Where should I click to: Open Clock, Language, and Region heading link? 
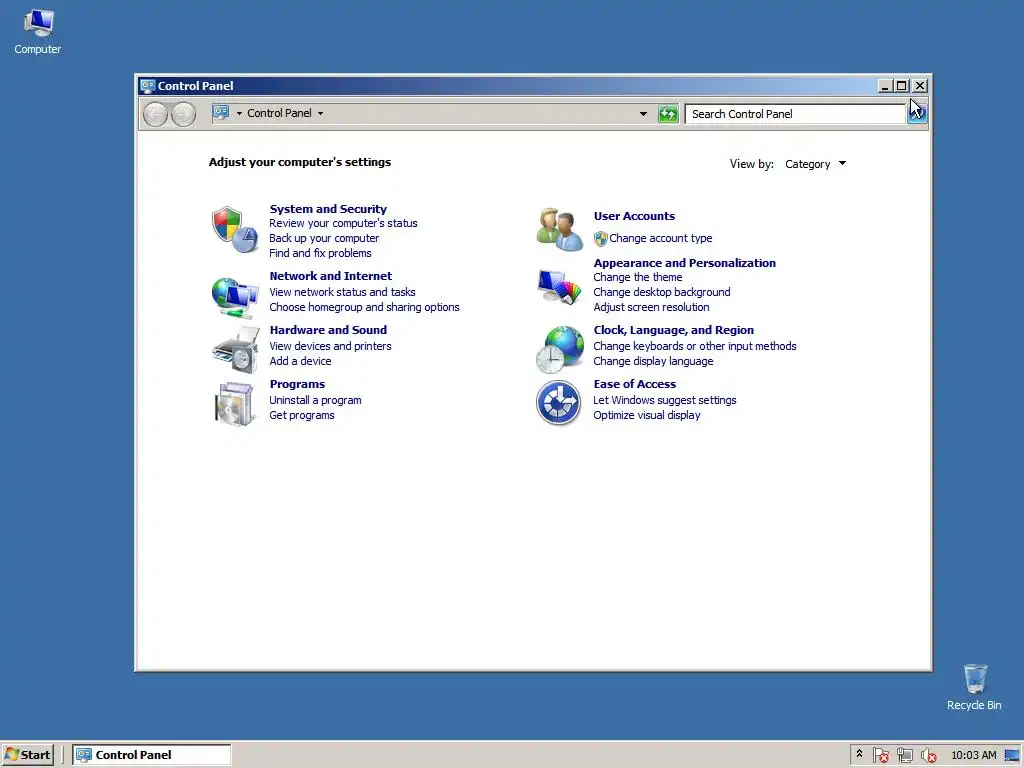tap(673, 330)
